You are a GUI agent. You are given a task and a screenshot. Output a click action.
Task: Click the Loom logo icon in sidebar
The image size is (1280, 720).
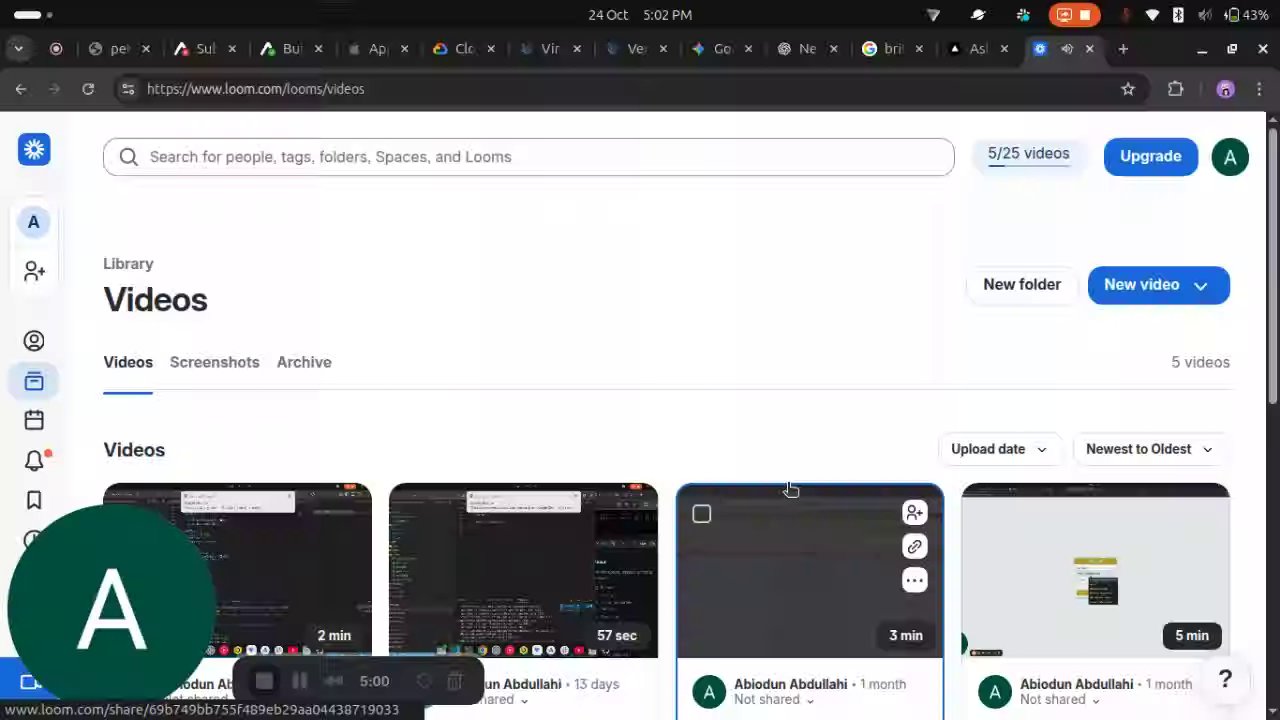tap(34, 150)
